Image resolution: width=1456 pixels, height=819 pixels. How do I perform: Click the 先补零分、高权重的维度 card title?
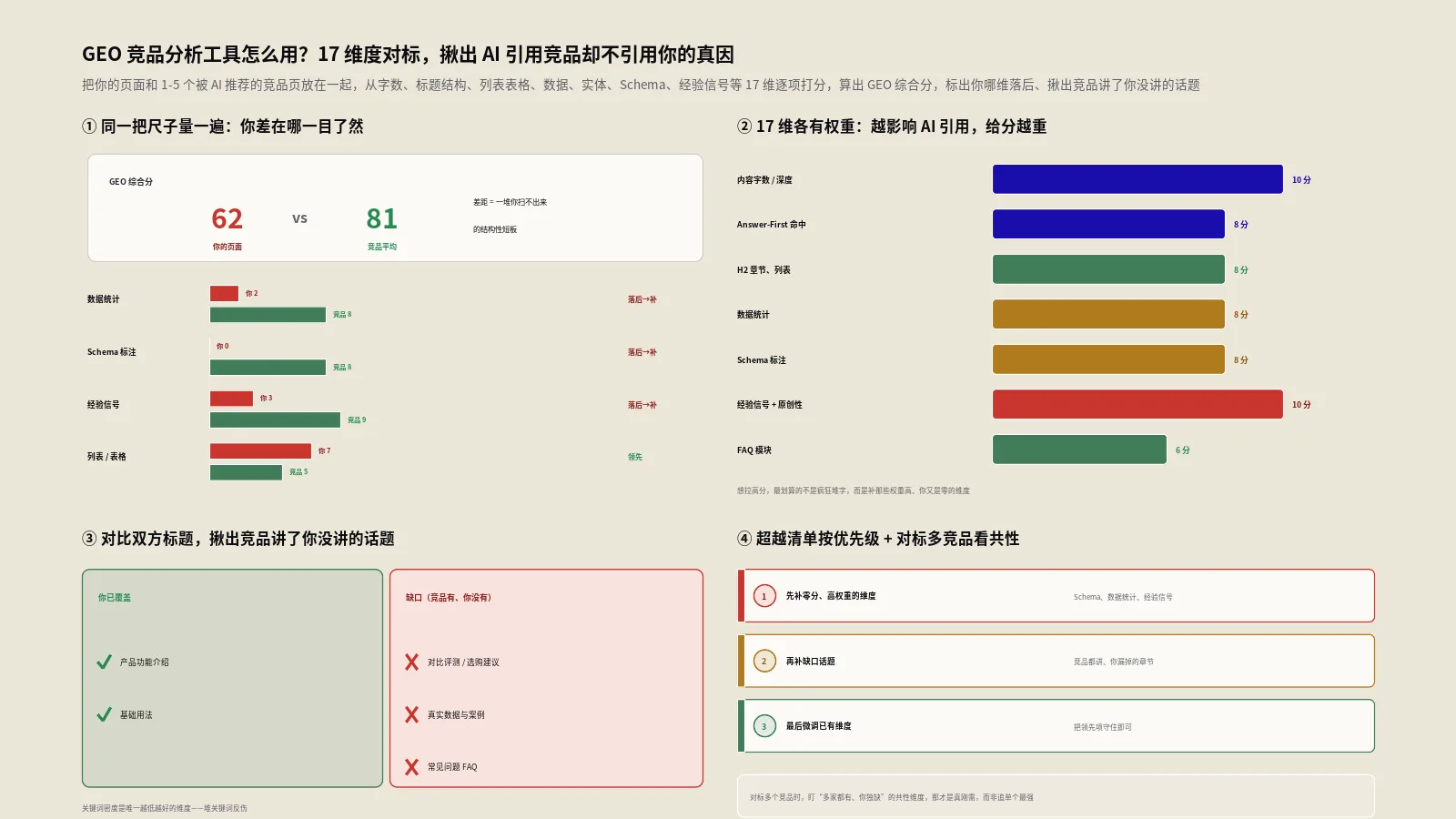831,596
